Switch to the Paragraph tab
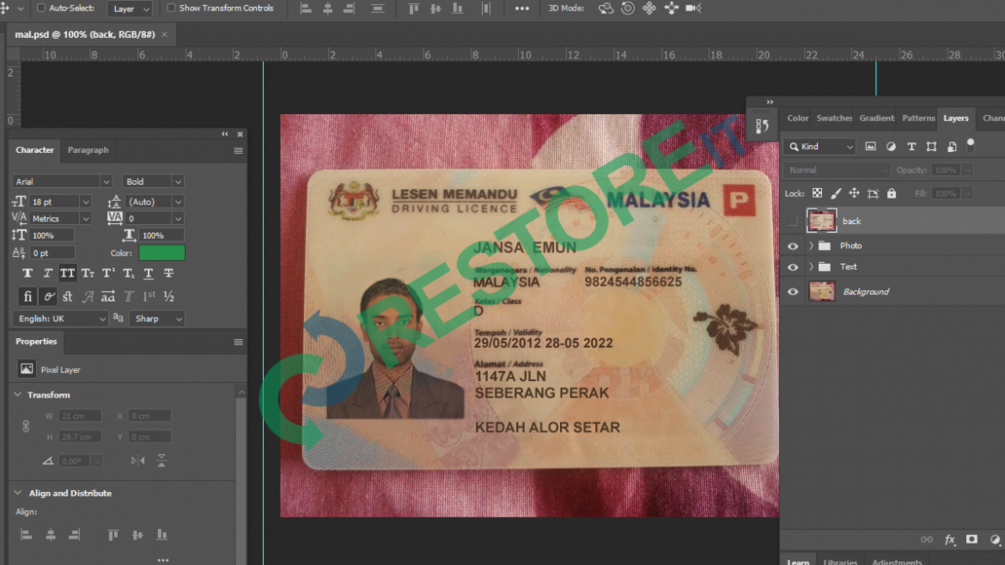 point(88,150)
